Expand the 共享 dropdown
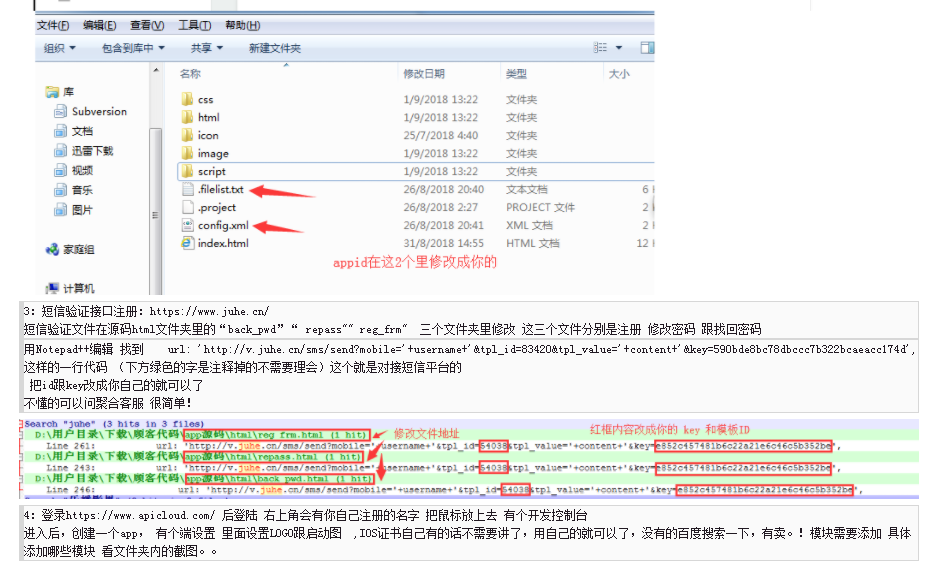 (206, 48)
